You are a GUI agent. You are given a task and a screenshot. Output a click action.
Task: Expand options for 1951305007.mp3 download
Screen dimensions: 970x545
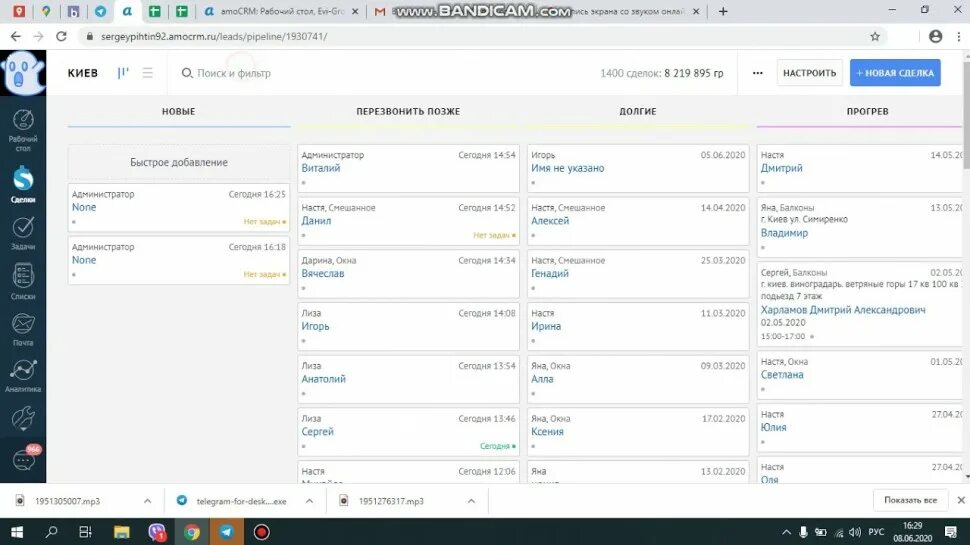pos(147,501)
